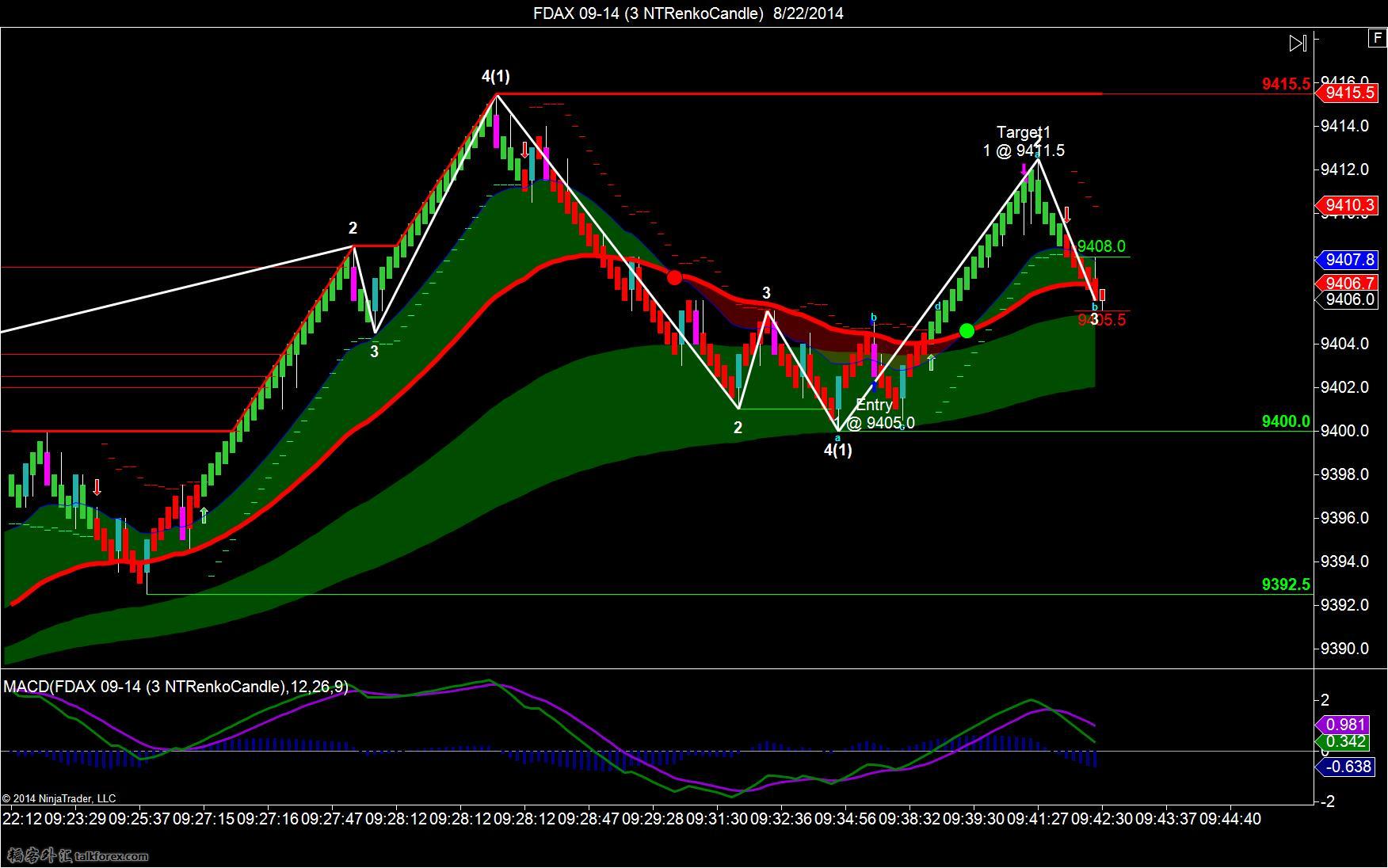Screen dimensions: 1388x868
Task: Click the 09:29:28 time axis label
Action: coord(653,818)
